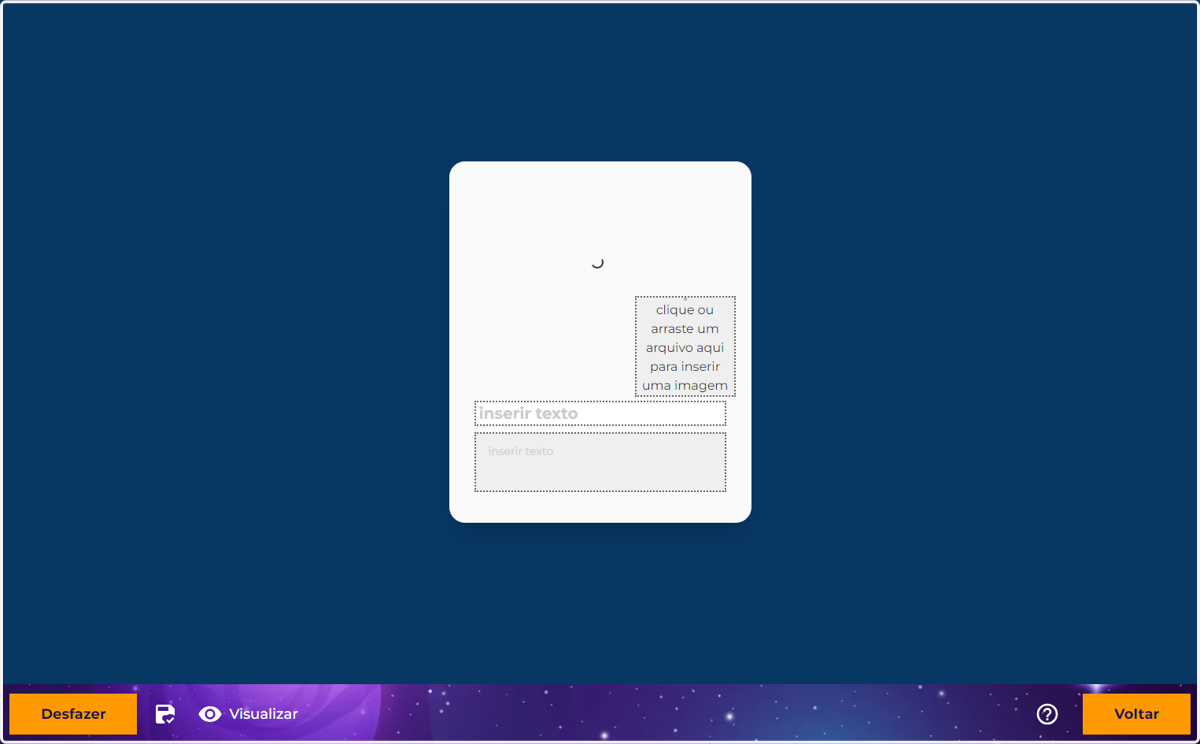Click the image upload drop zone
This screenshot has width=1200, height=744.
[x=685, y=347]
